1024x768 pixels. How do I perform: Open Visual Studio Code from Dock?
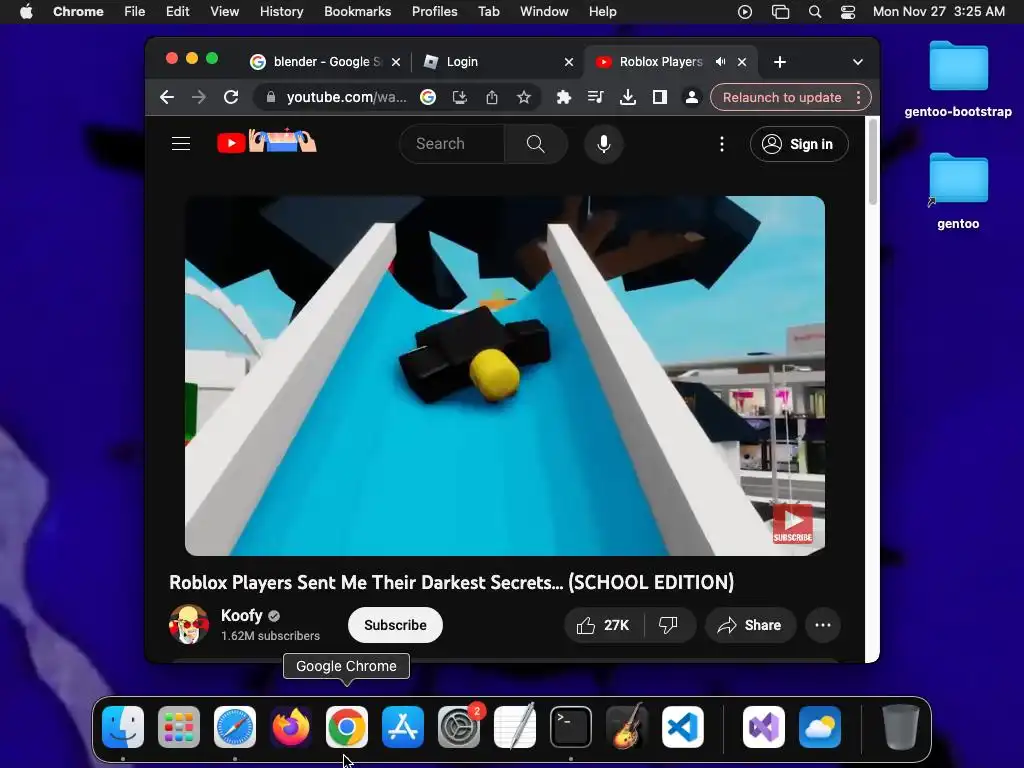(x=682, y=727)
